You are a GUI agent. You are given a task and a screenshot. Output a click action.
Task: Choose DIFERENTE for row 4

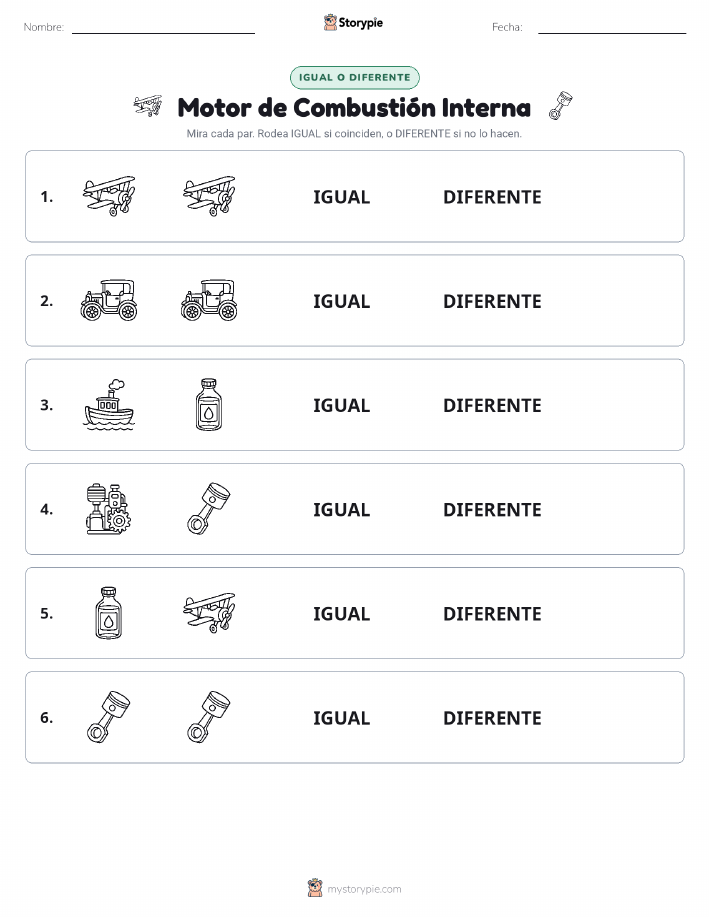[x=492, y=509]
